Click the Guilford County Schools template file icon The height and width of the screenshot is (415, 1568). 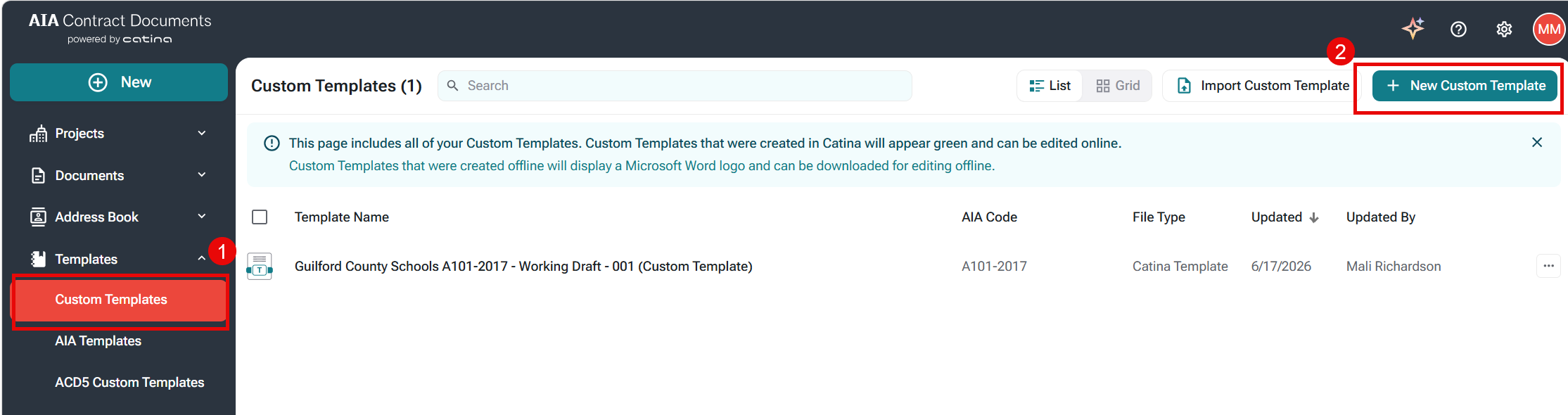tap(260, 267)
